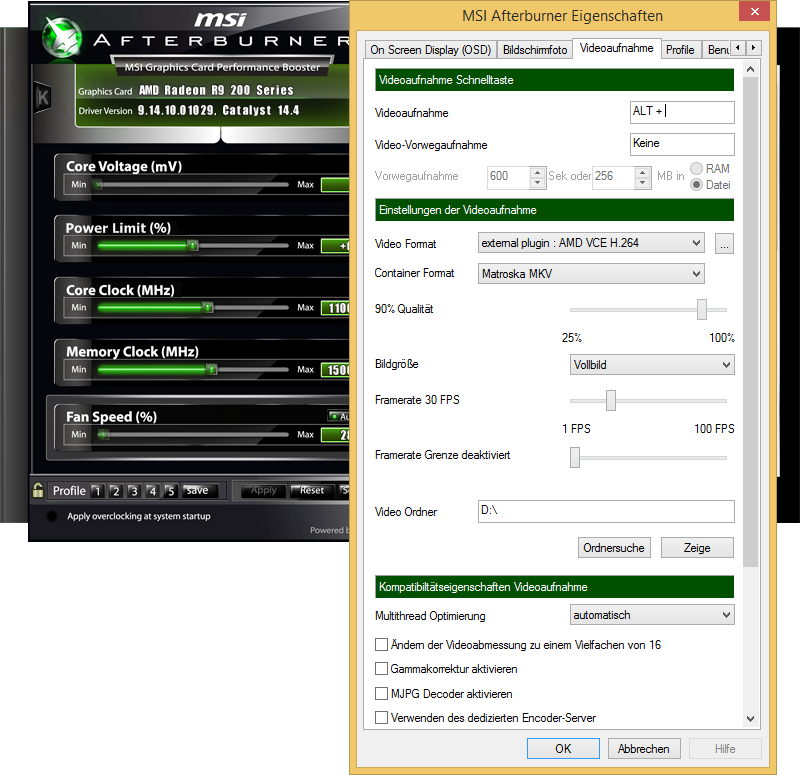Select profile slot 4 in Afterburner
The image size is (800, 775).
pos(152,491)
